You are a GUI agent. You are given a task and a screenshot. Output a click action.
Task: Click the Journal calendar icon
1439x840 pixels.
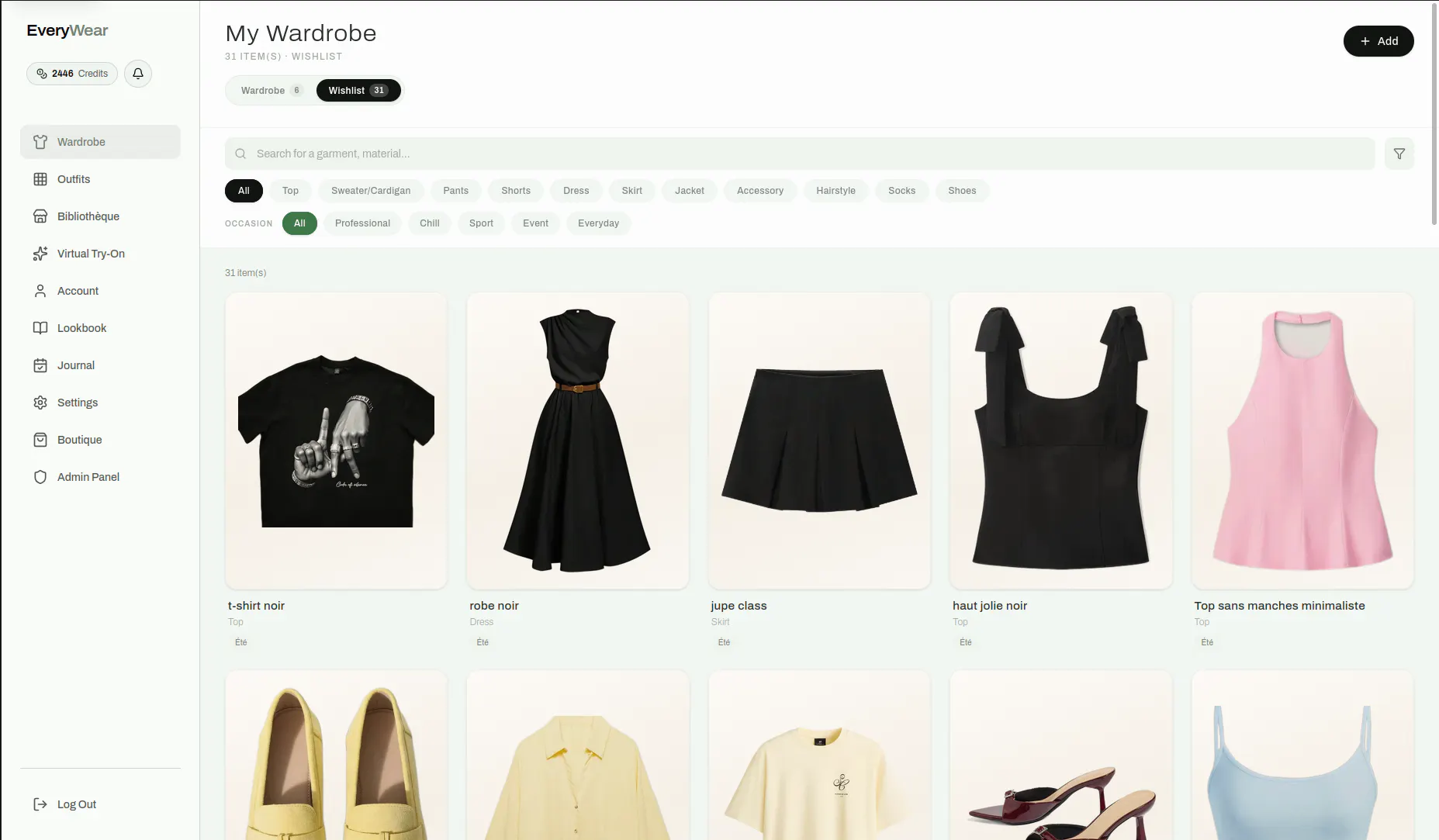coord(40,365)
